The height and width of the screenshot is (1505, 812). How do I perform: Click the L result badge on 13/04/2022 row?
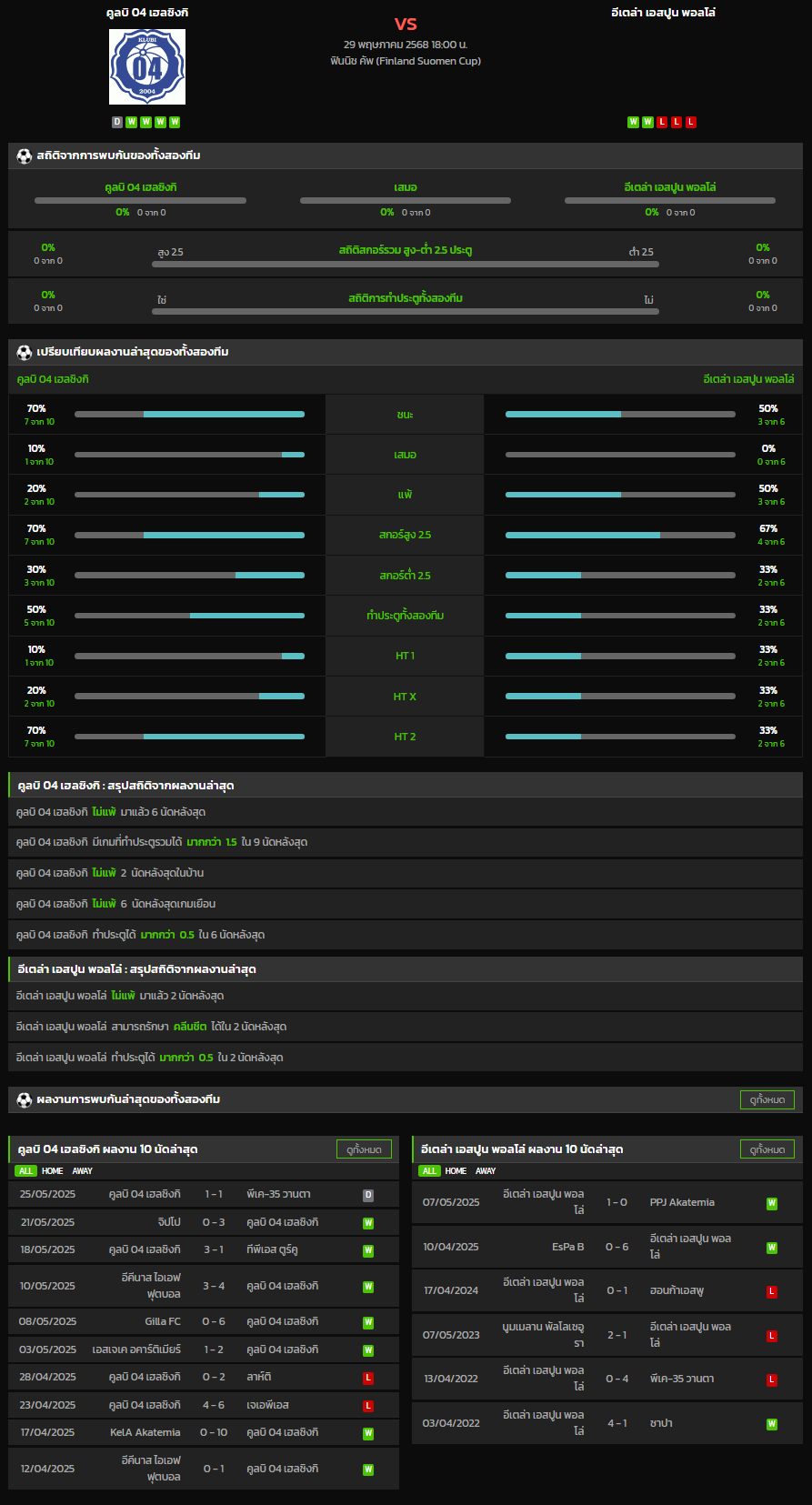772,1380
